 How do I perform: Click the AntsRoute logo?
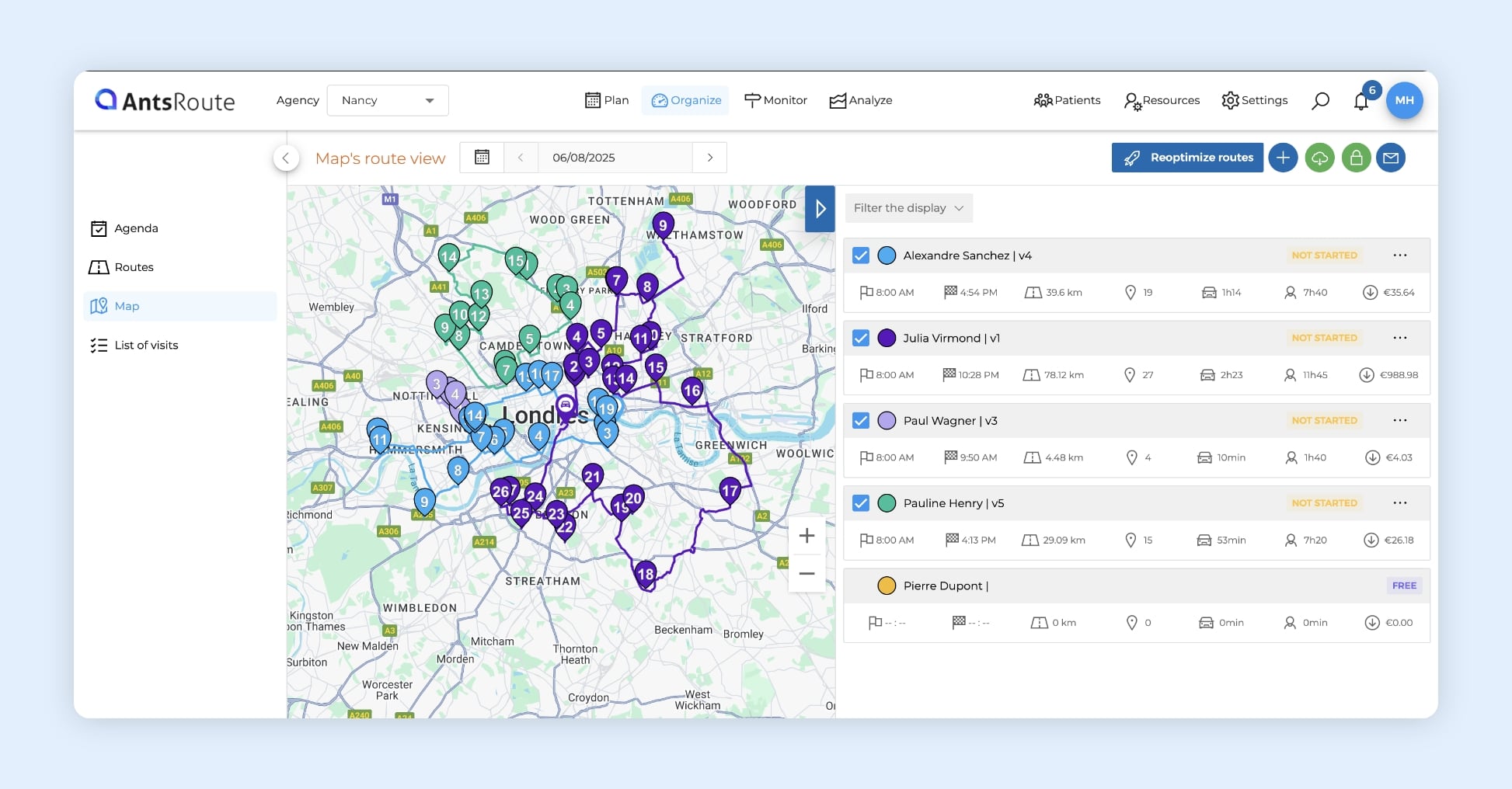165,100
